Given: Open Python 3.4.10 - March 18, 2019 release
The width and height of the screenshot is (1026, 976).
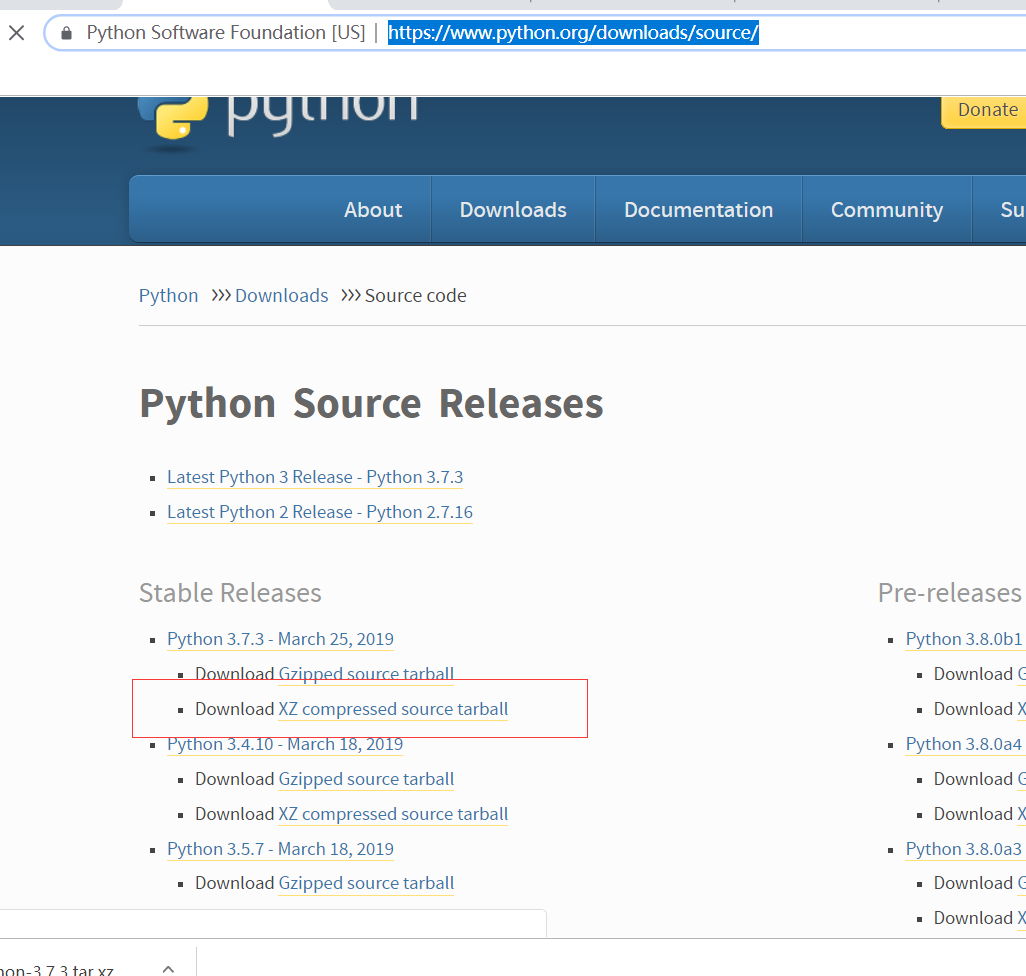Looking at the screenshot, I should 285,745.
